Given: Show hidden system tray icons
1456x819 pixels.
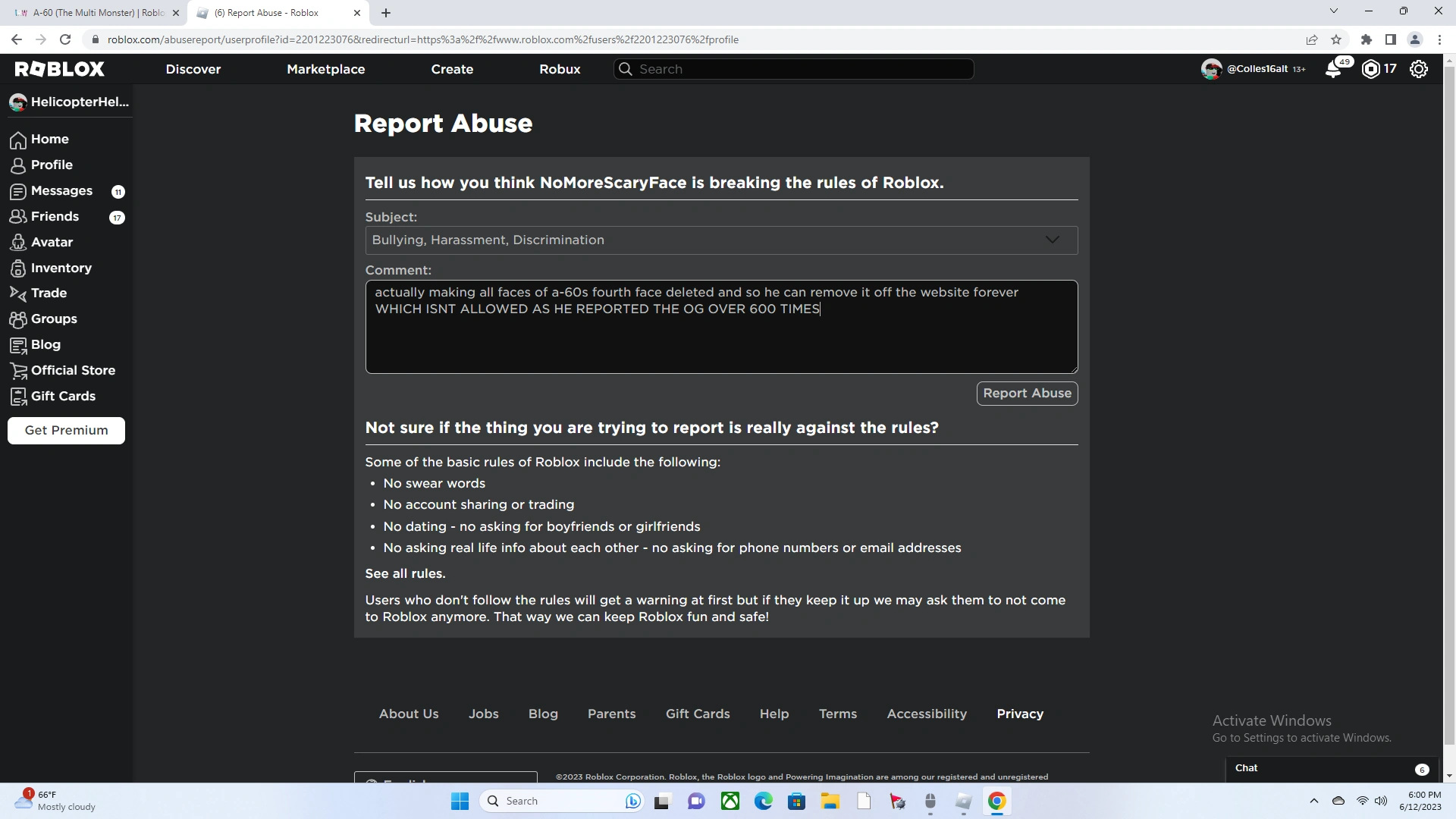Looking at the screenshot, I should pyautogui.click(x=1313, y=801).
